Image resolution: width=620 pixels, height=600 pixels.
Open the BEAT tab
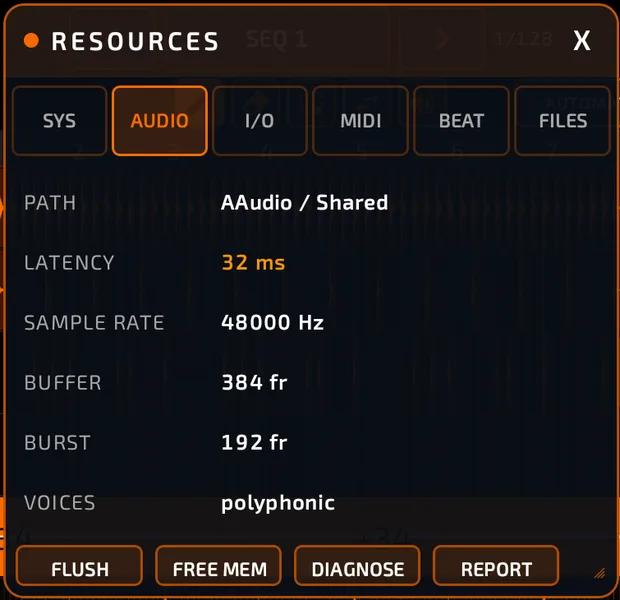point(461,121)
